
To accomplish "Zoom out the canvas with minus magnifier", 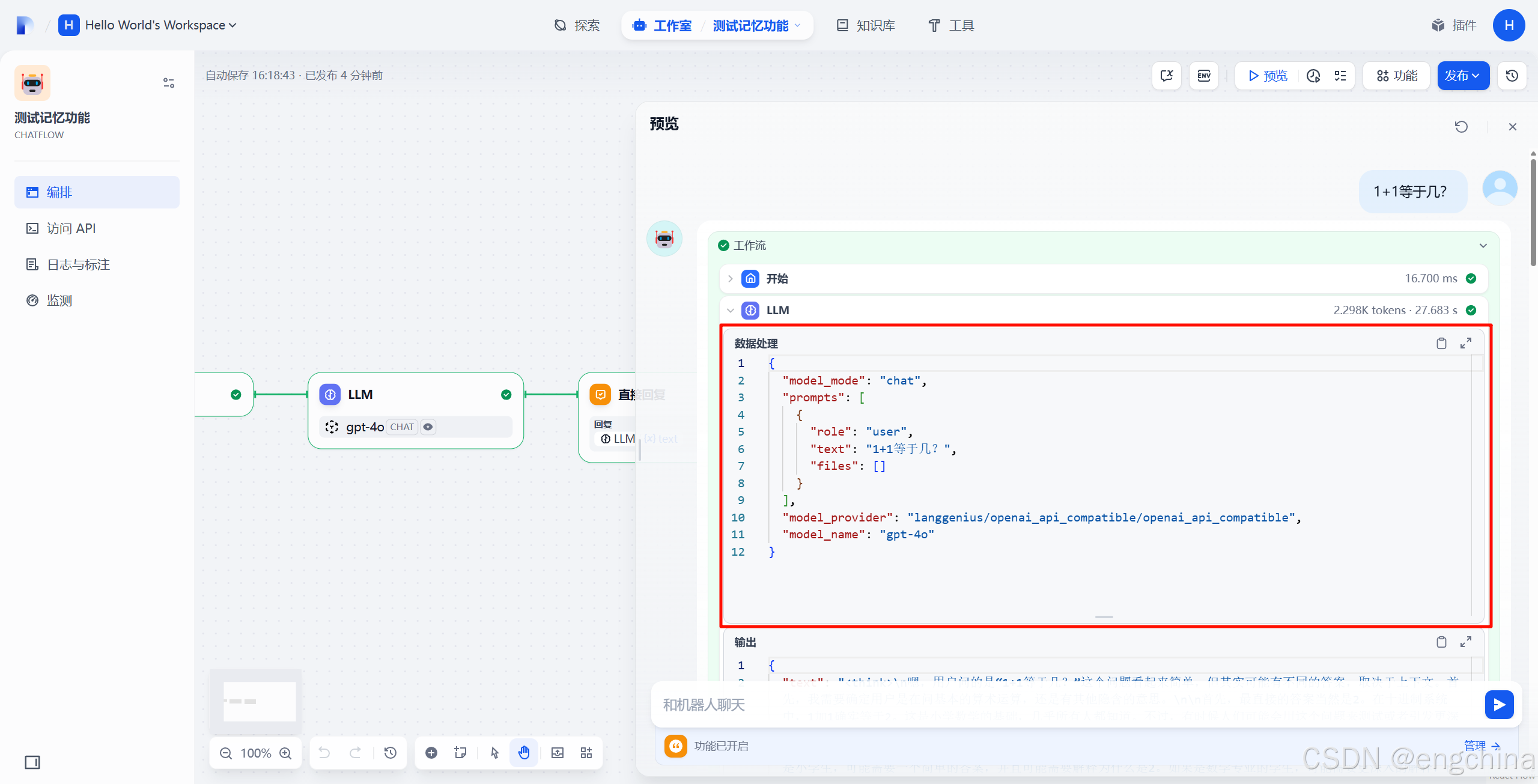I will pyautogui.click(x=226, y=753).
